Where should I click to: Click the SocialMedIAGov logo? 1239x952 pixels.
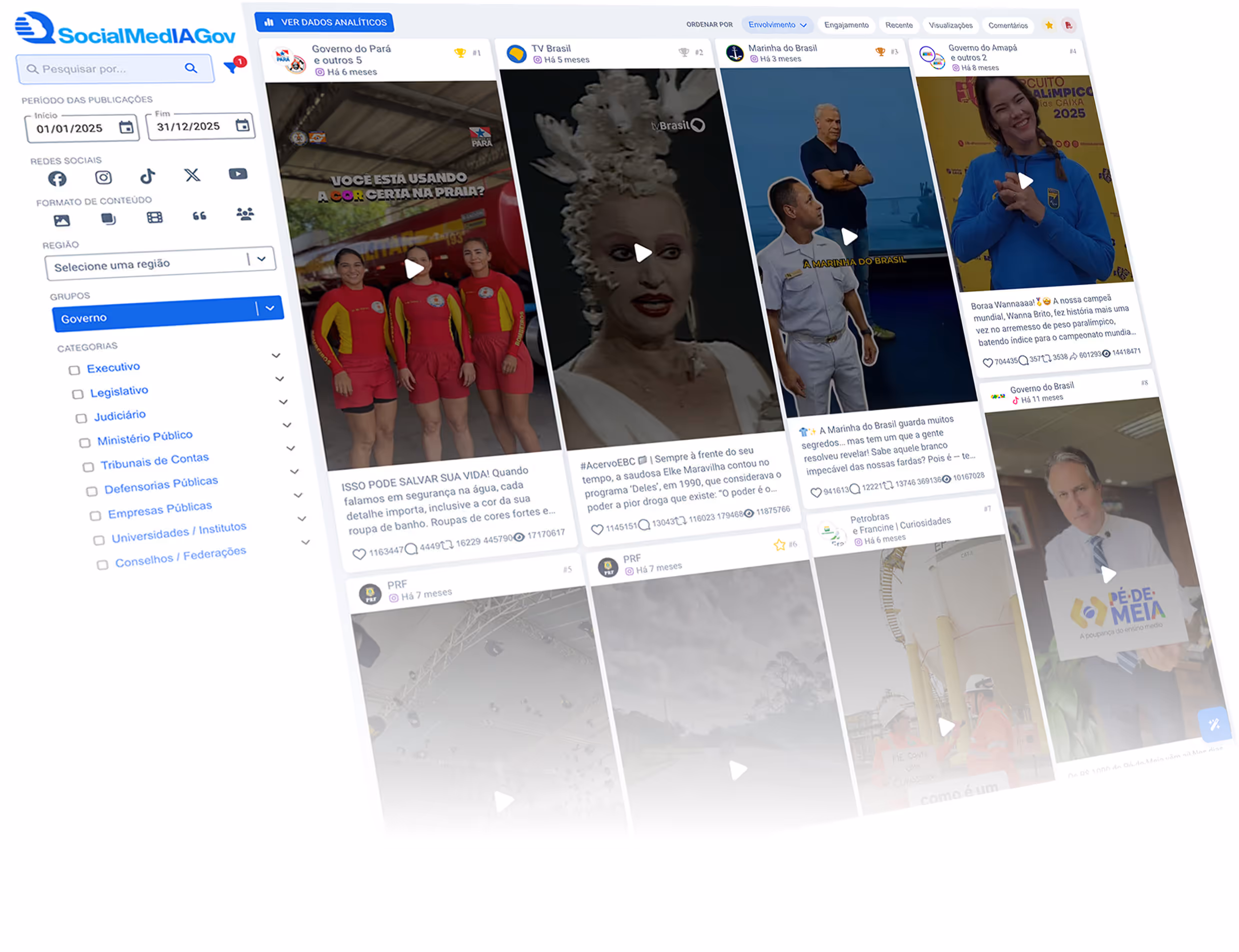coord(125,28)
